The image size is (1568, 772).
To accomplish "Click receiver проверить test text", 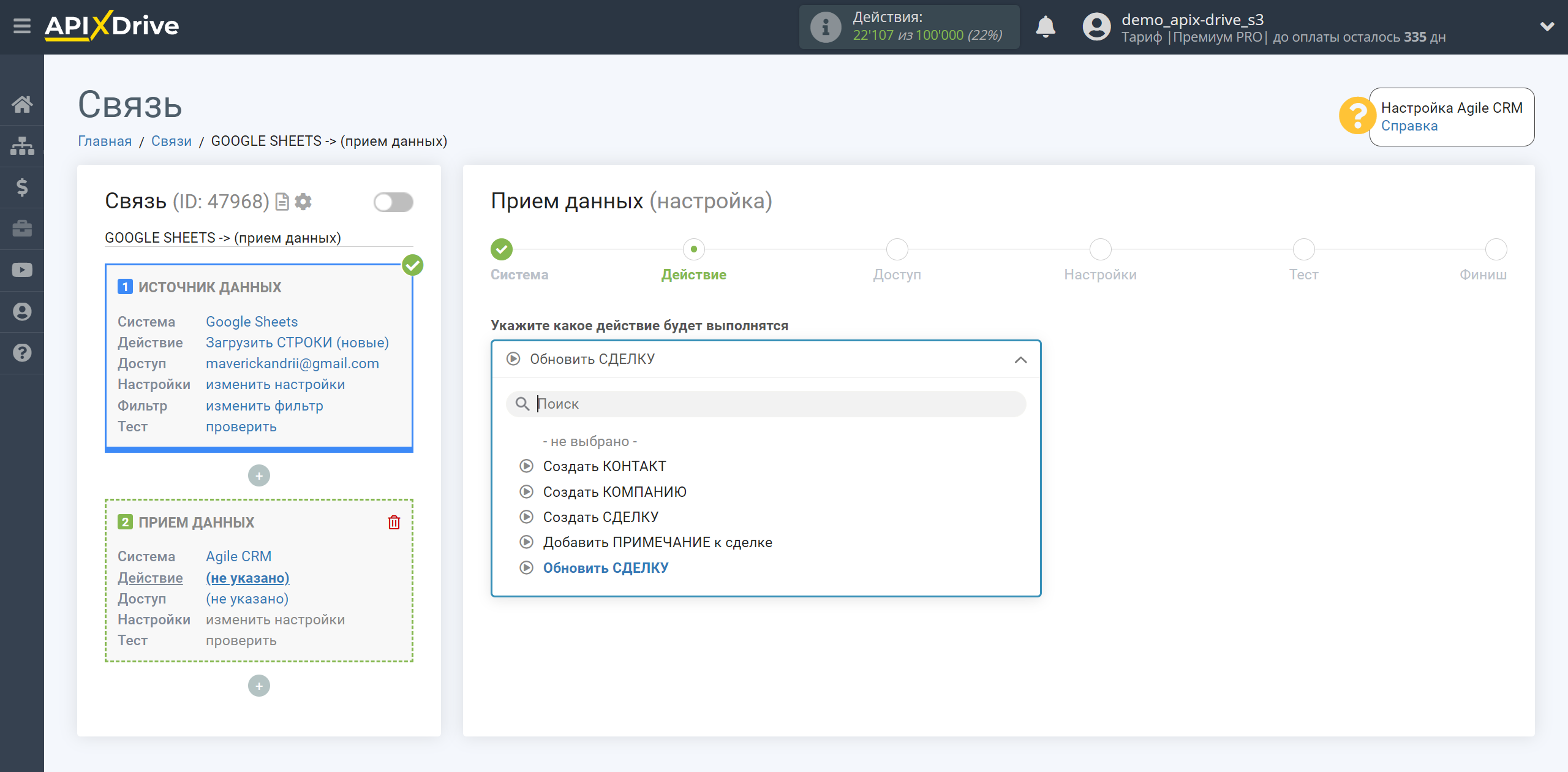I will 241,640.
